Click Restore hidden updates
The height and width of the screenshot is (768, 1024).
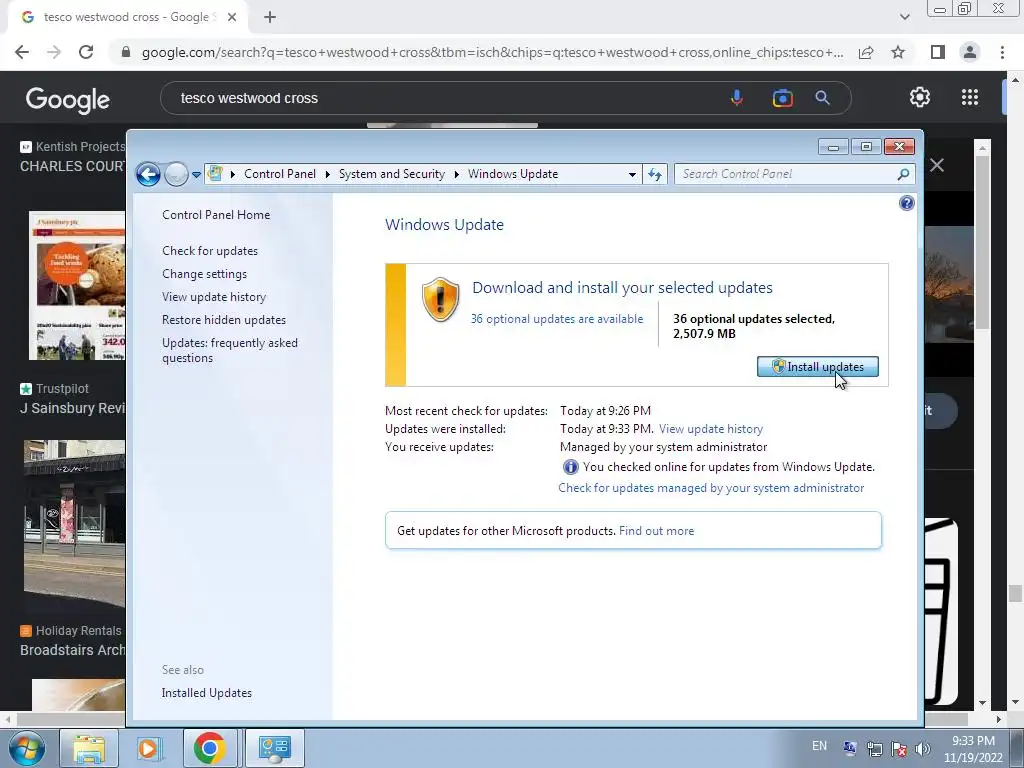click(x=224, y=319)
